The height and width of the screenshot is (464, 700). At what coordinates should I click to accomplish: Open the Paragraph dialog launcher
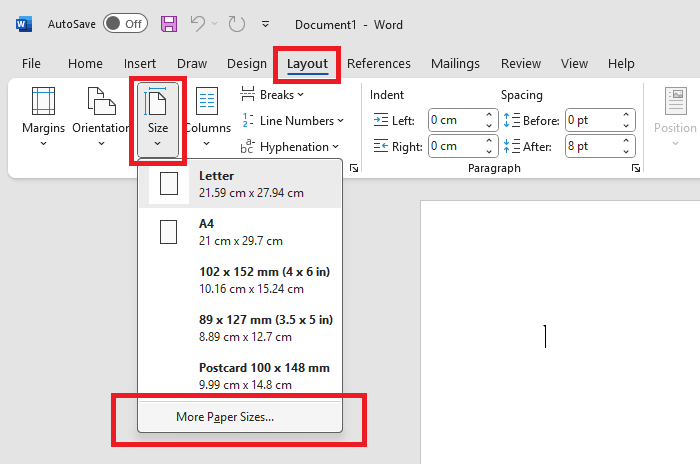point(635,170)
